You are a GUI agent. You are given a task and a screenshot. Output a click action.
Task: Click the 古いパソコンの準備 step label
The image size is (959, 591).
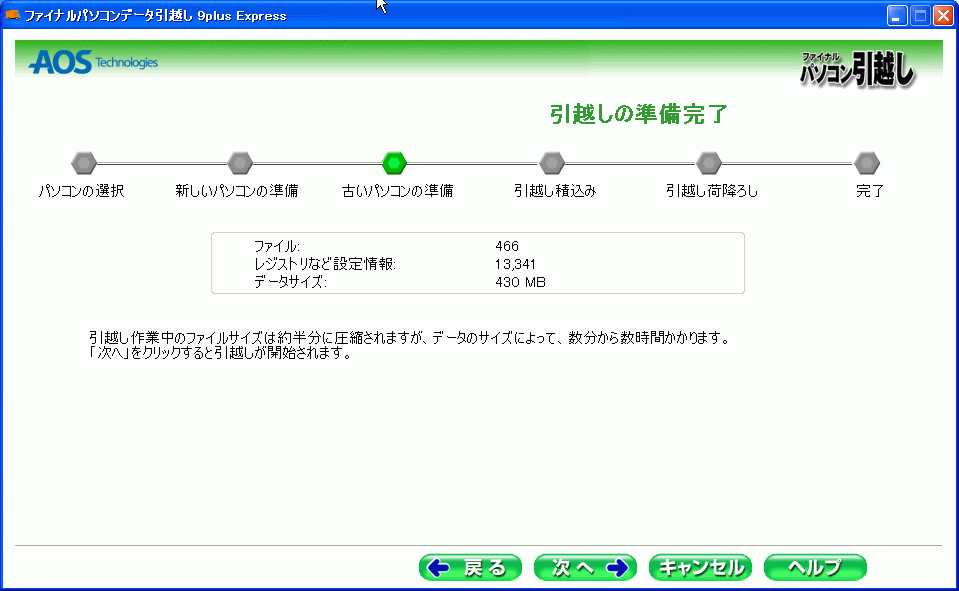[x=397, y=191]
